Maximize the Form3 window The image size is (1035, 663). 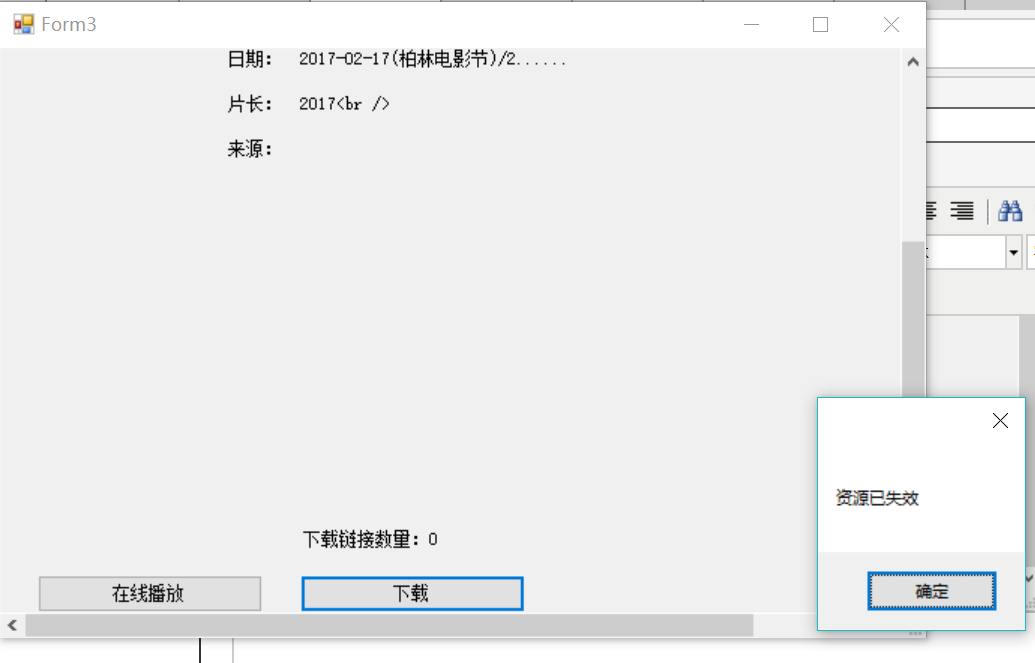(x=820, y=24)
